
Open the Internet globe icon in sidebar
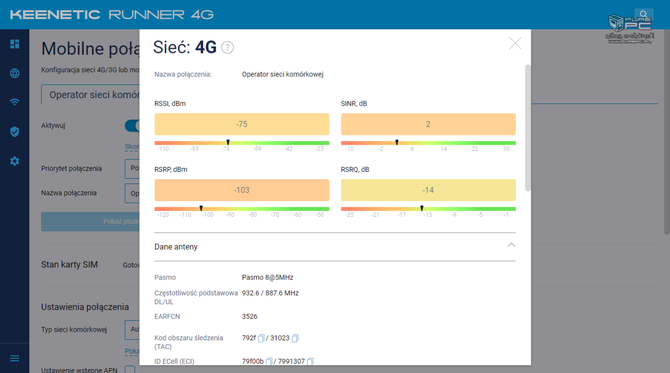tap(15, 73)
